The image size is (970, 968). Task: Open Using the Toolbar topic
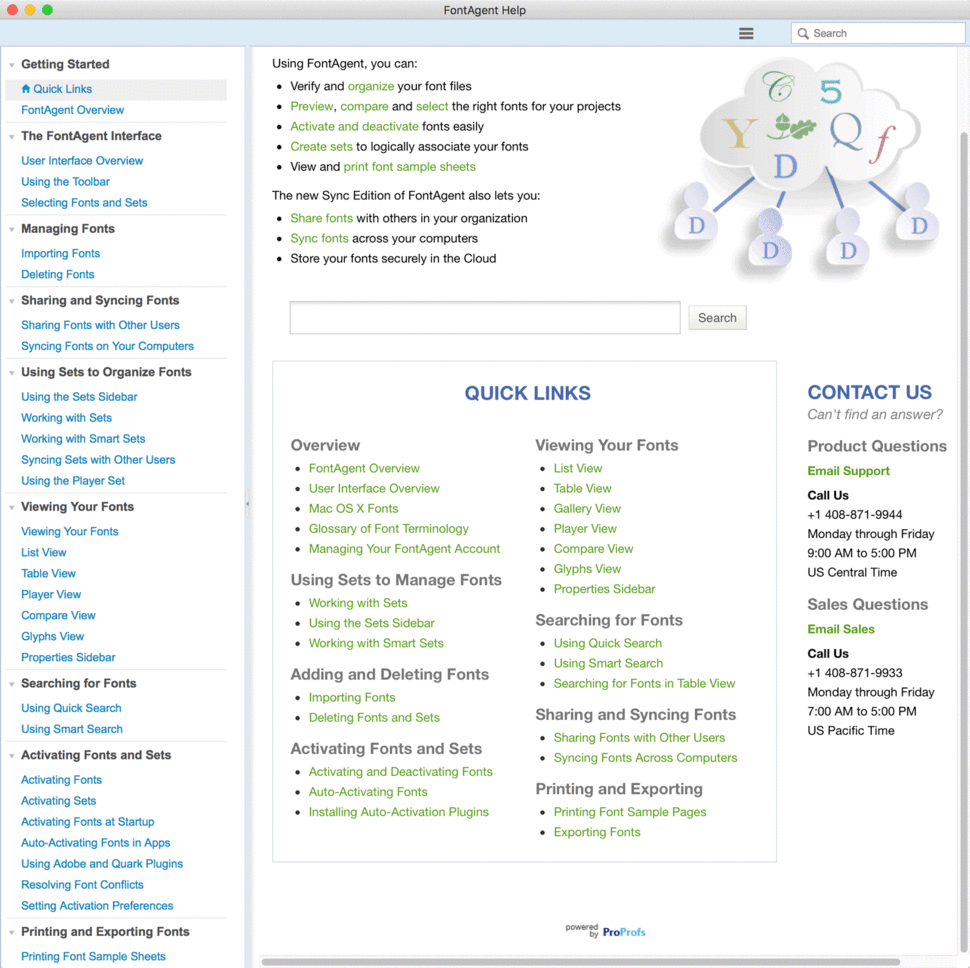click(65, 182)
